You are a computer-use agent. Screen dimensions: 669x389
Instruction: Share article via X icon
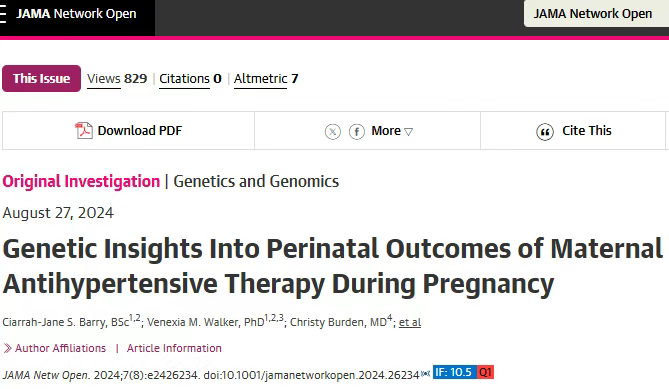pos(333,131)
